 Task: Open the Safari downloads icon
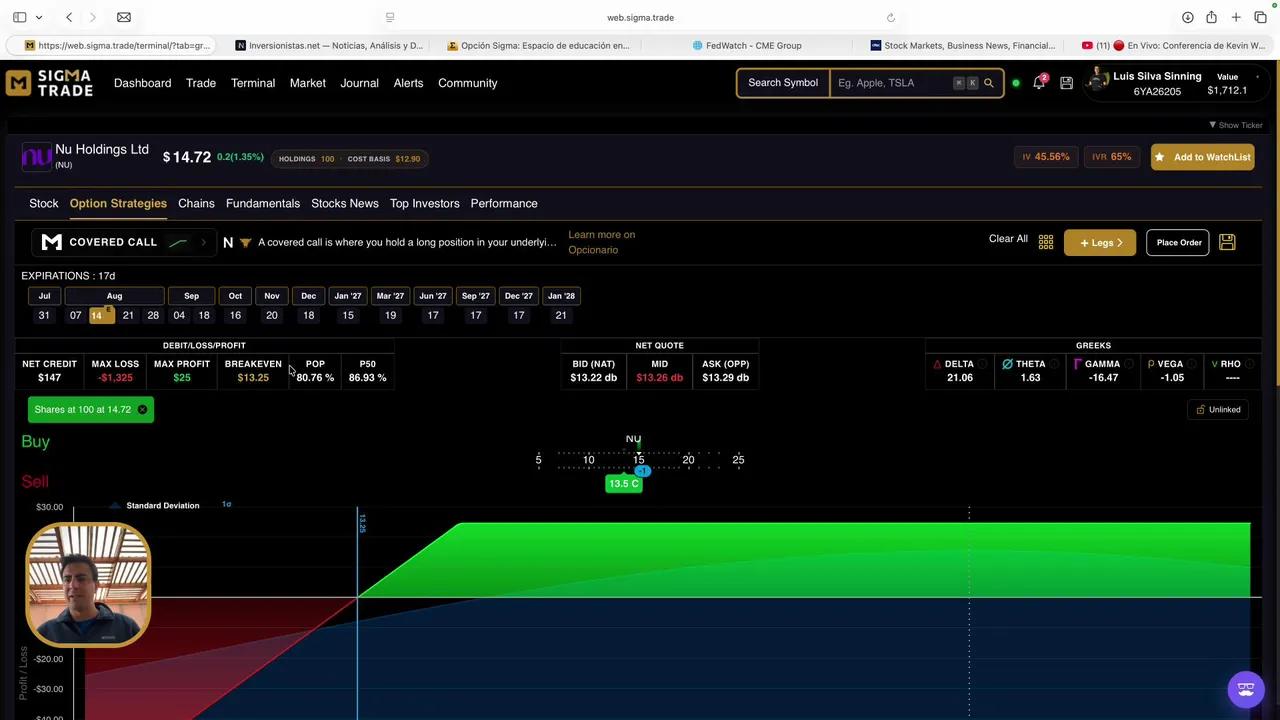tap(1187, 17)
